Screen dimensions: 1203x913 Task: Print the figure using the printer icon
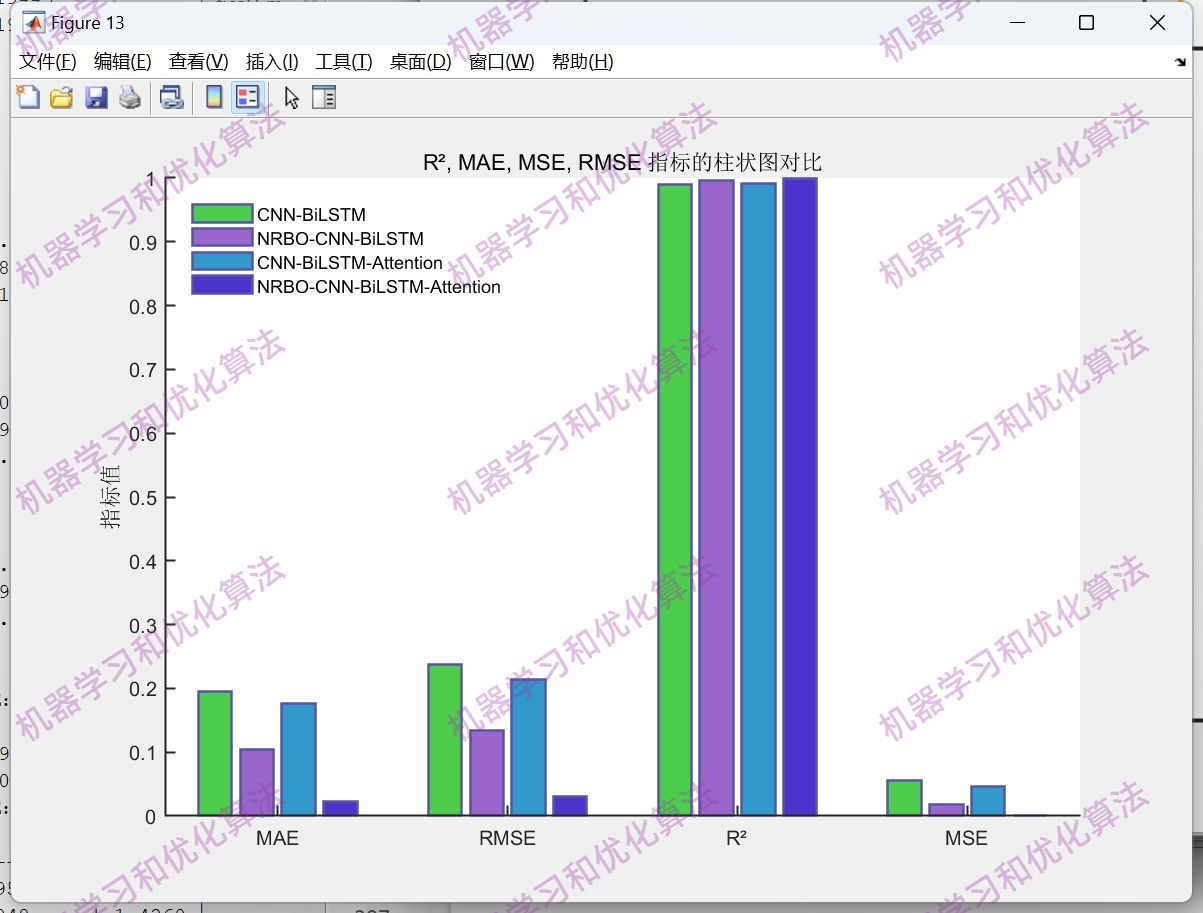point(130,97)
